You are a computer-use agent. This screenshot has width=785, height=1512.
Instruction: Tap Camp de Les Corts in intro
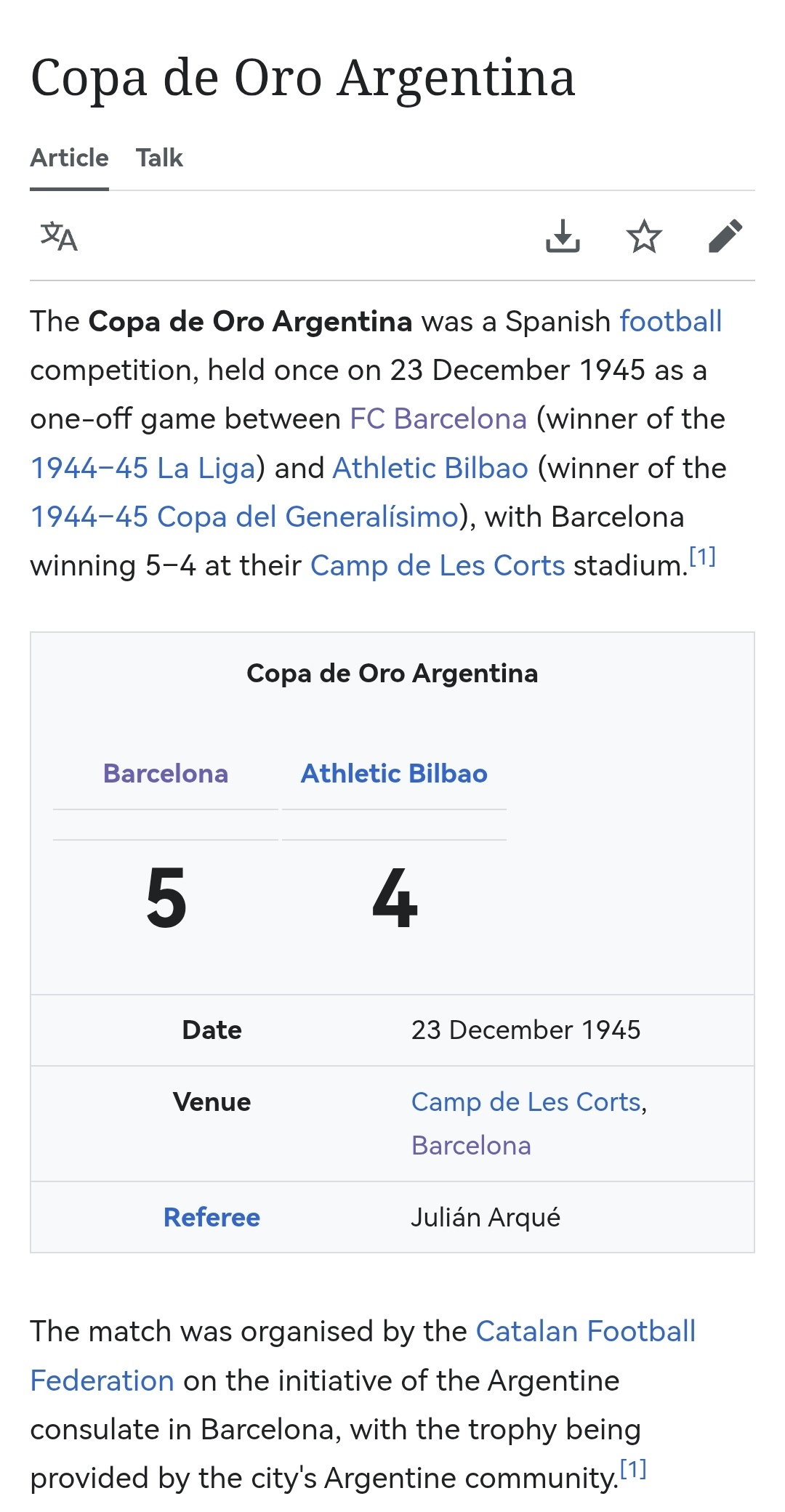[x=437, y=565]
